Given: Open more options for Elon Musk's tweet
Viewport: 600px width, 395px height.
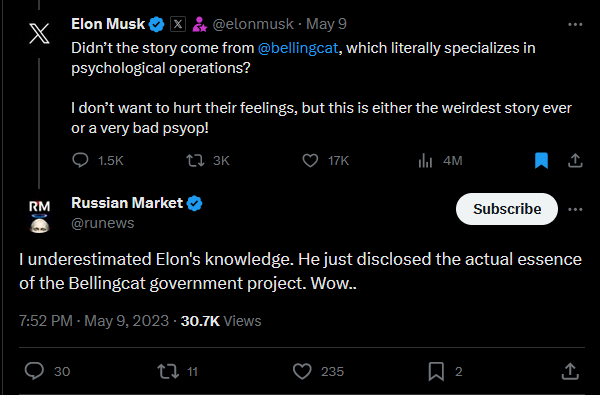Looking at the screenshot, I should (x=575, y=24).
